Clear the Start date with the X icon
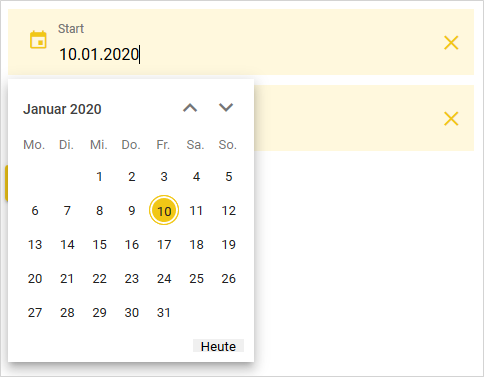The height and width of the screenshot is (377, 484). [x=451, y=43]
